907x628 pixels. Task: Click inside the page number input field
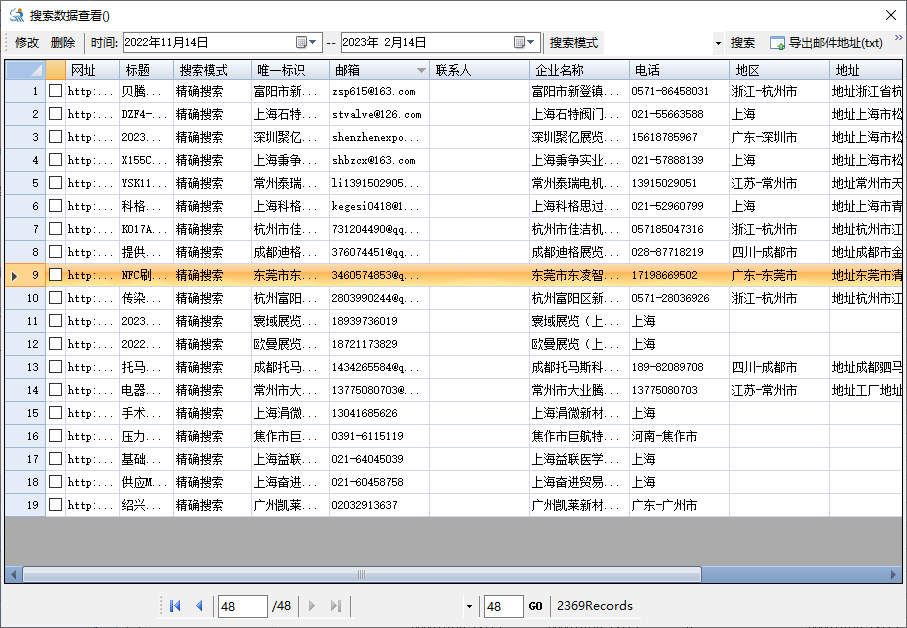(x=242, y=606)
